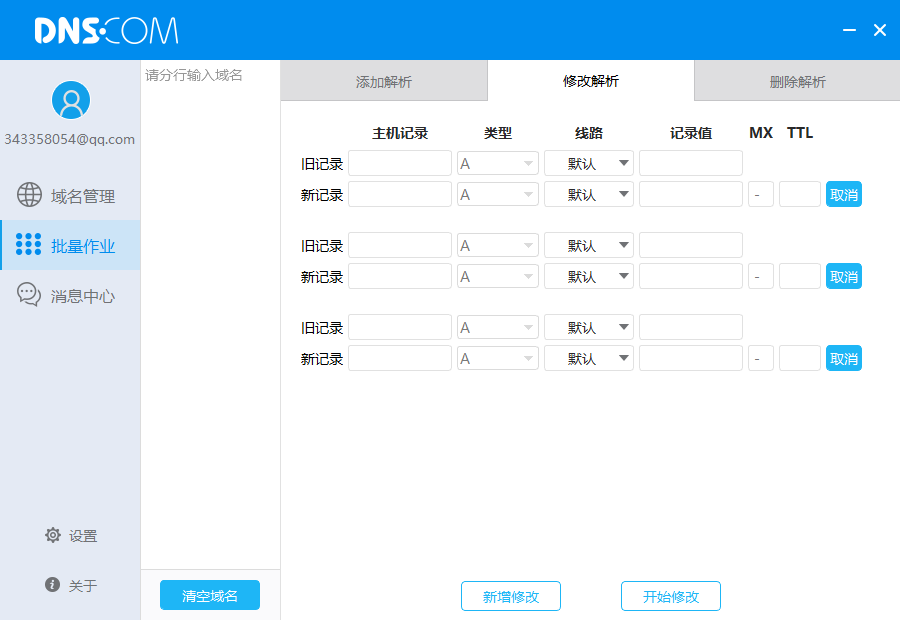This screenshot has width=900, height=620.
Task: Open 类型 dropdown of second 新记录 row
Action: coord(498,277)
